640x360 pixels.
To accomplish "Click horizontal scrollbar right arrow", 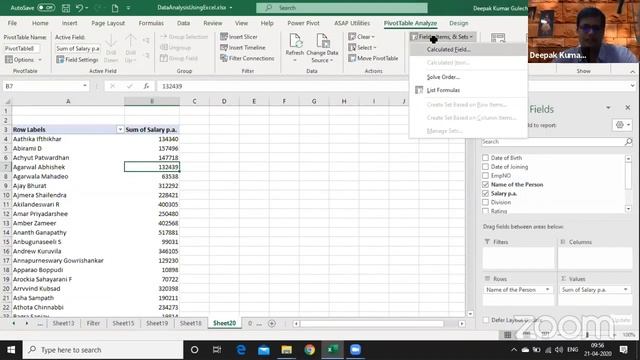I will tap(462, 323).
